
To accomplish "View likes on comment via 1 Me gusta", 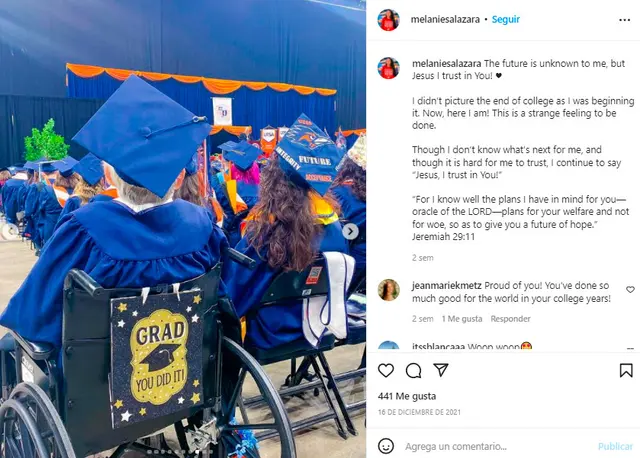I will tap(462, 319).
